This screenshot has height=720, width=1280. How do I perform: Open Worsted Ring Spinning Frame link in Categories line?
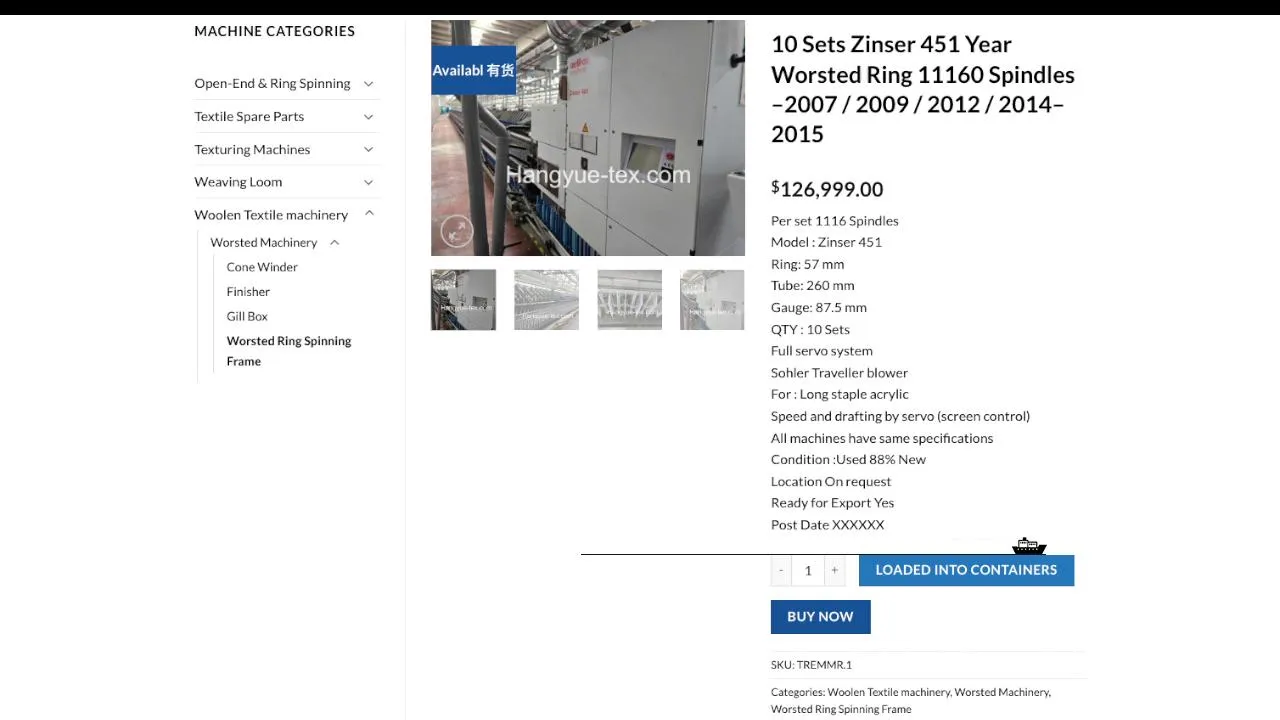click(841, 709)
